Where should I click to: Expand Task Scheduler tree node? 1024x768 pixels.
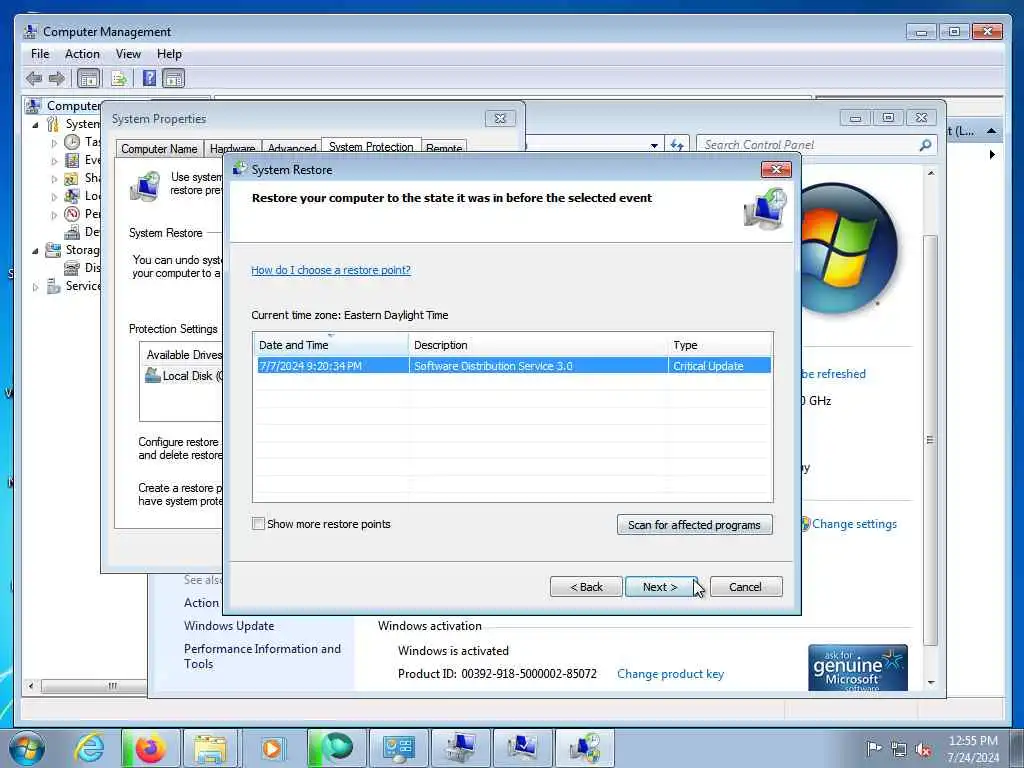pos(54,142)
